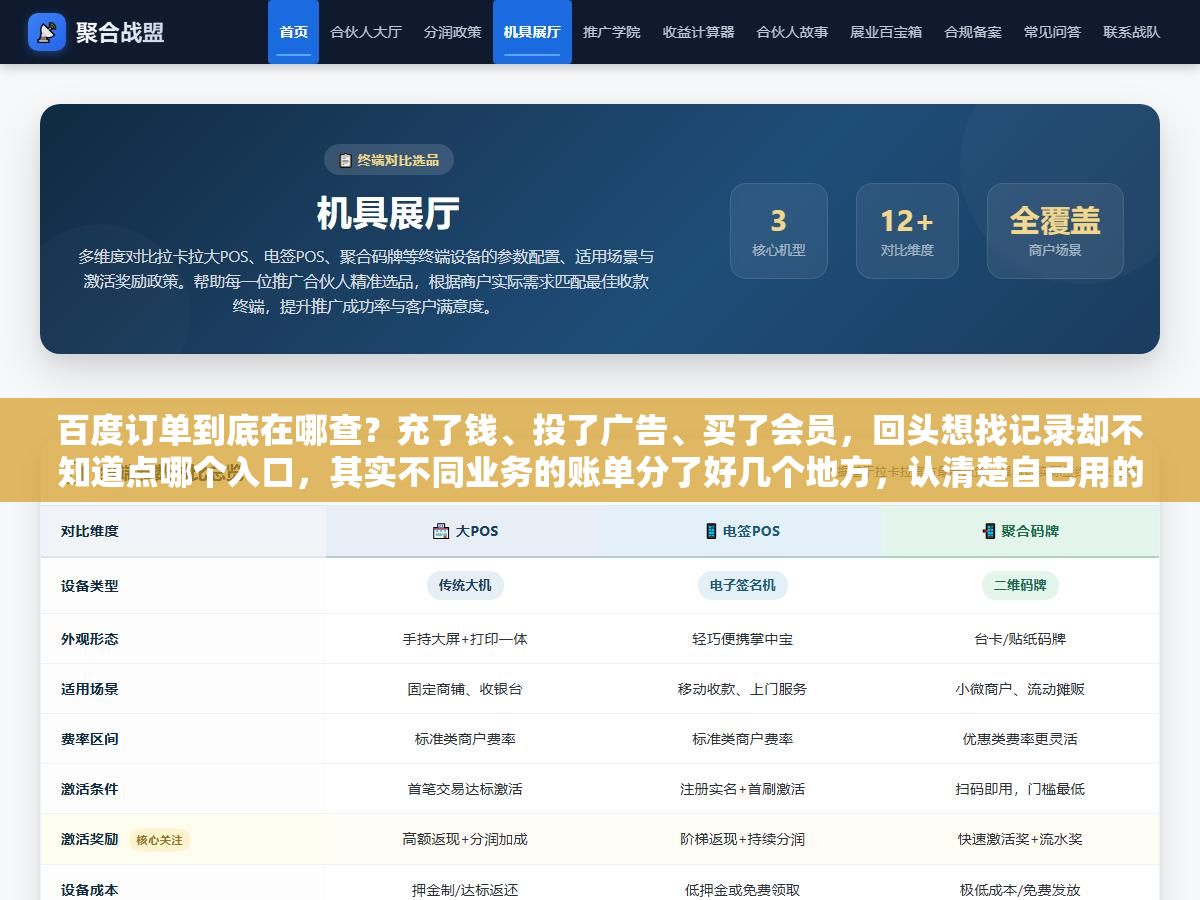Click the 聚合码牌 column icon
Image resolution: width=1200 pixels, height=900 pixels.
(989, 531)
